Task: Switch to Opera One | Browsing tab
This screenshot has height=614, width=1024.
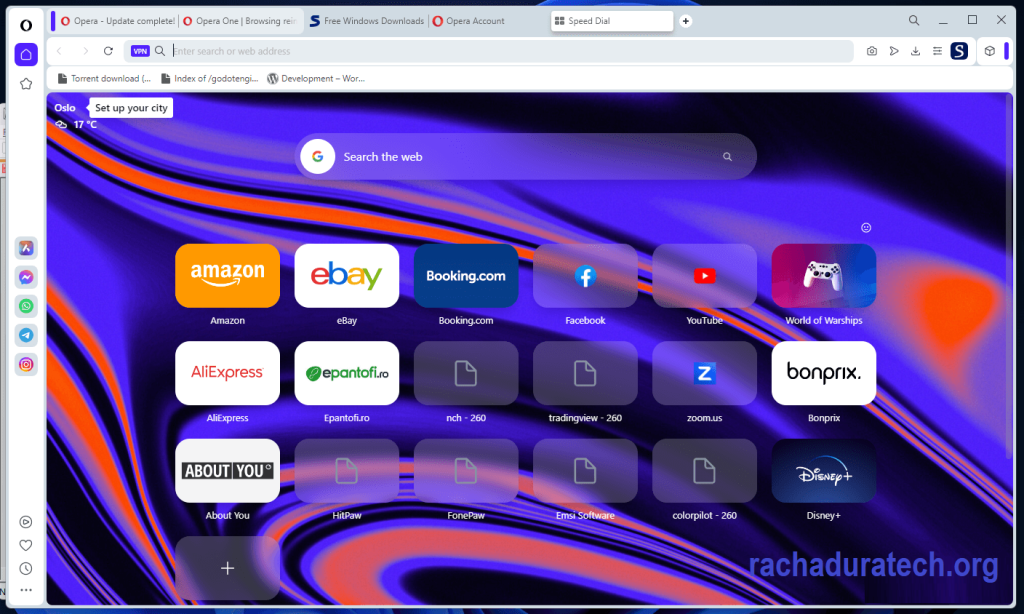Action: point(240,21)
